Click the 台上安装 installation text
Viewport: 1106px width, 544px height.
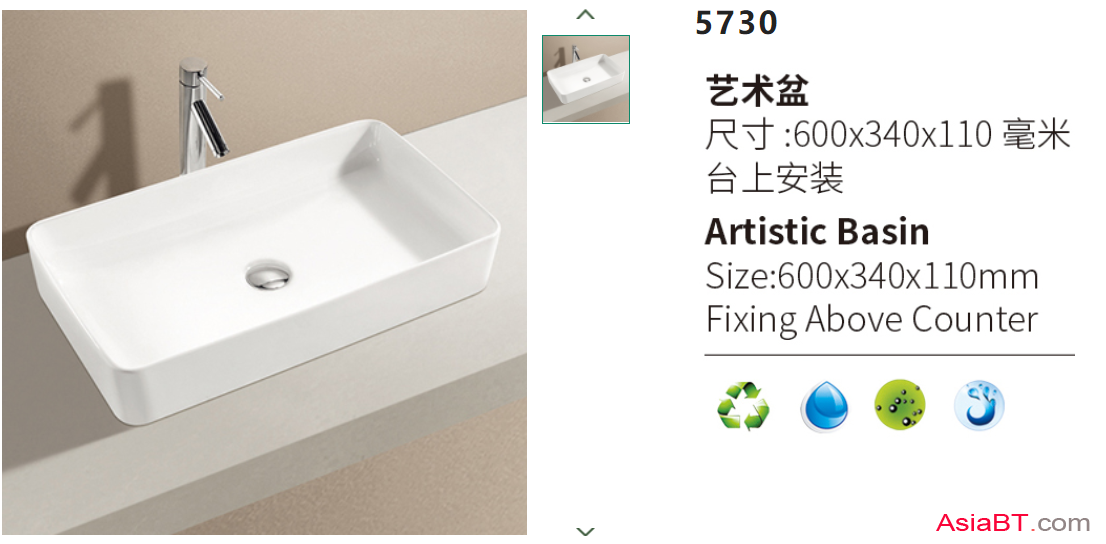coord(774,179)
